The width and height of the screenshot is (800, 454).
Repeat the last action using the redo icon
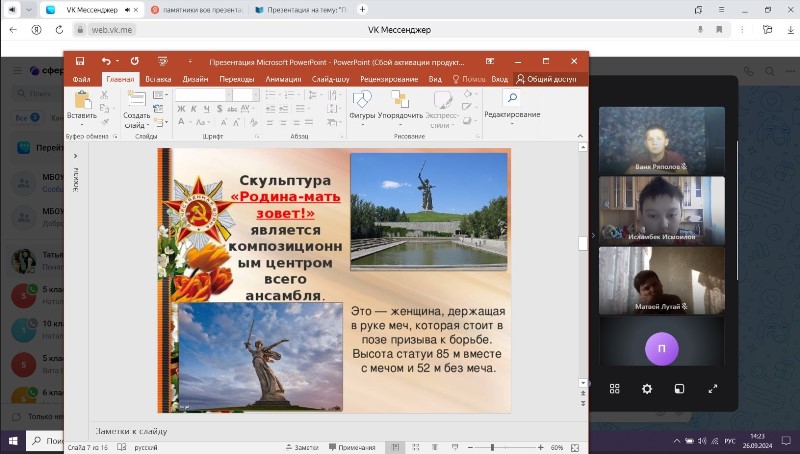(x=135, y=61)
